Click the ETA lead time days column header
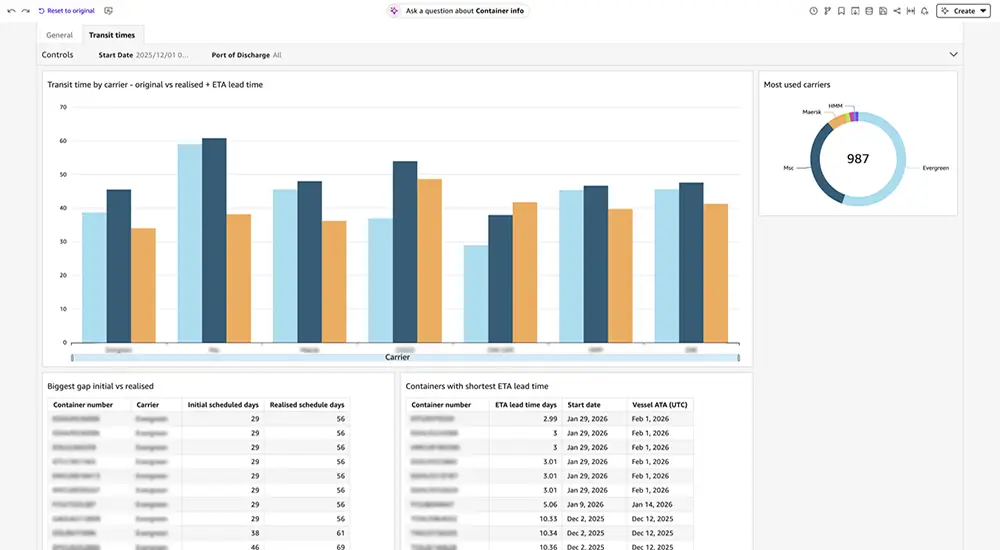 tap(526, 405)
